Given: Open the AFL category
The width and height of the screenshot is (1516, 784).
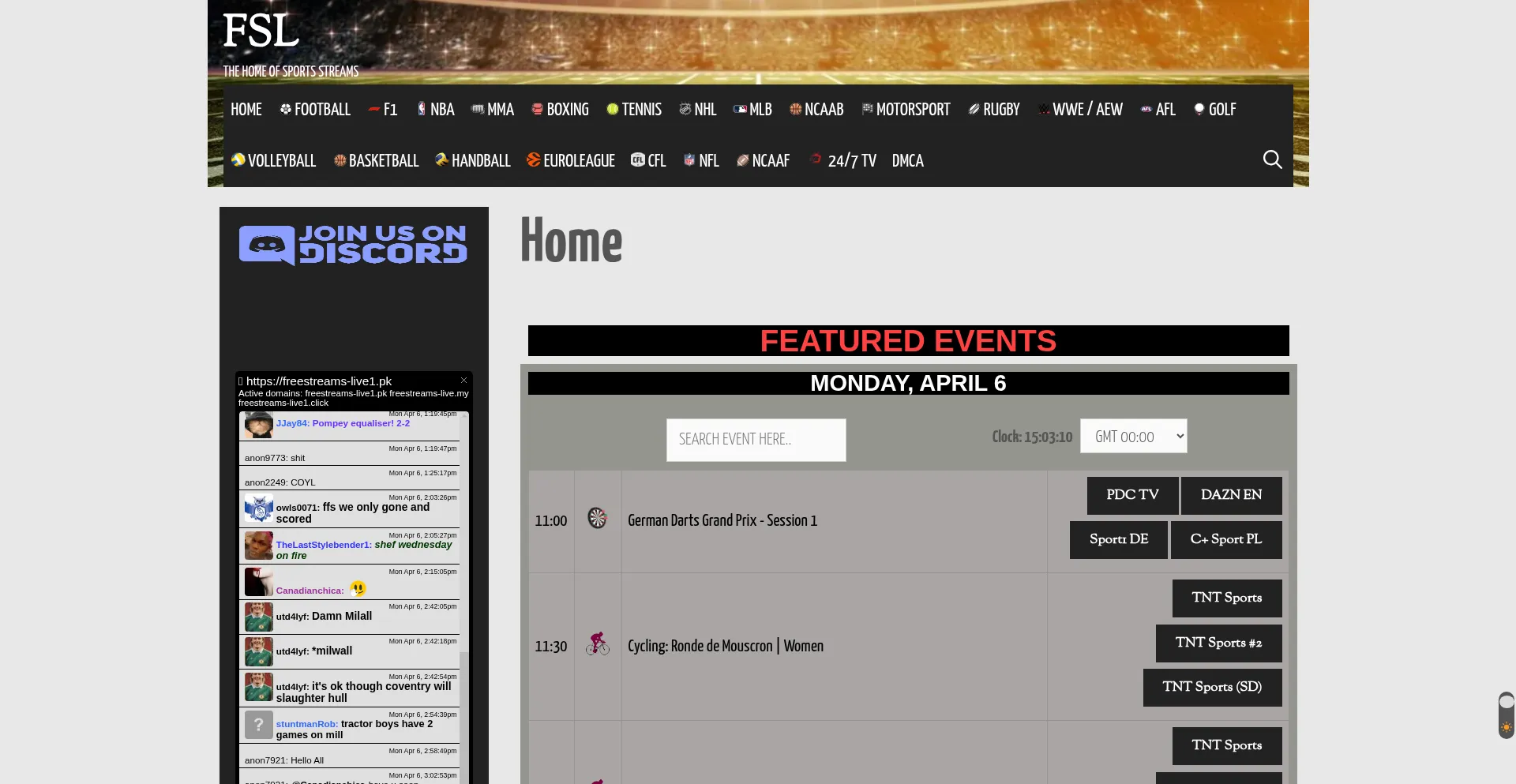Looking at the screenshot, I should [x=1158, y=110].
